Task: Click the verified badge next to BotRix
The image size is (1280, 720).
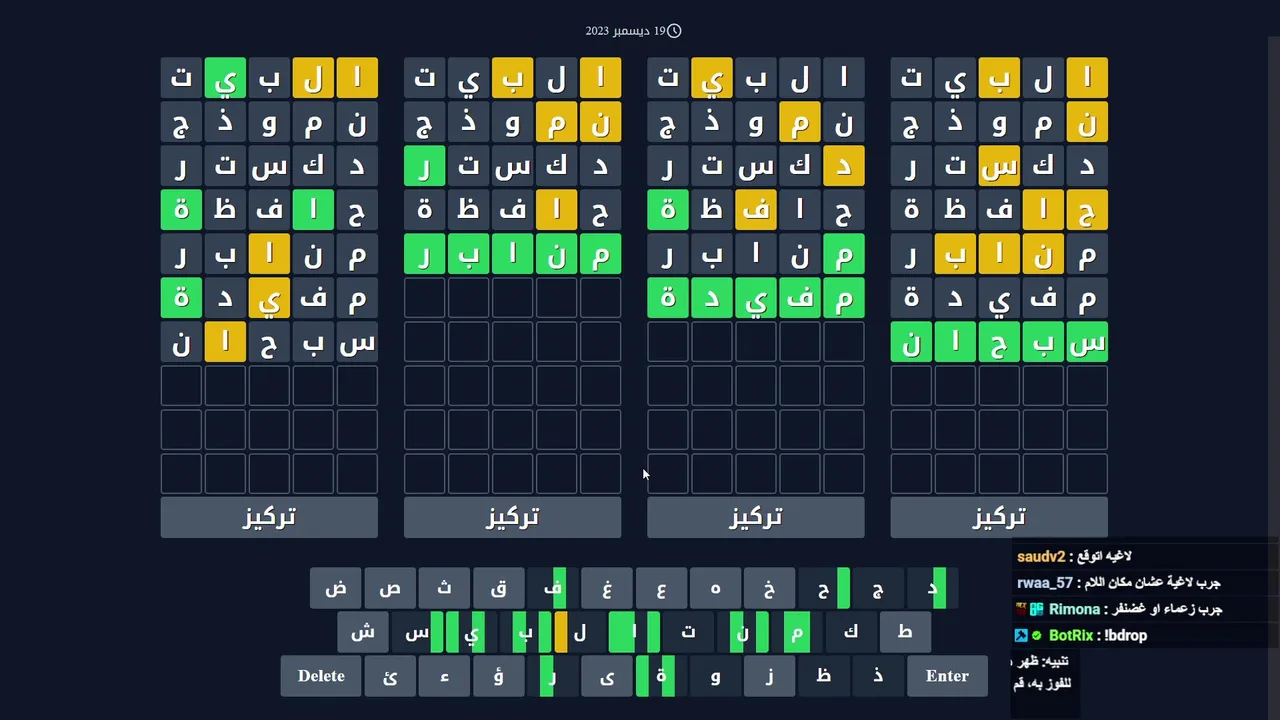Action: pyautogui.click(x=1037, y=635)
